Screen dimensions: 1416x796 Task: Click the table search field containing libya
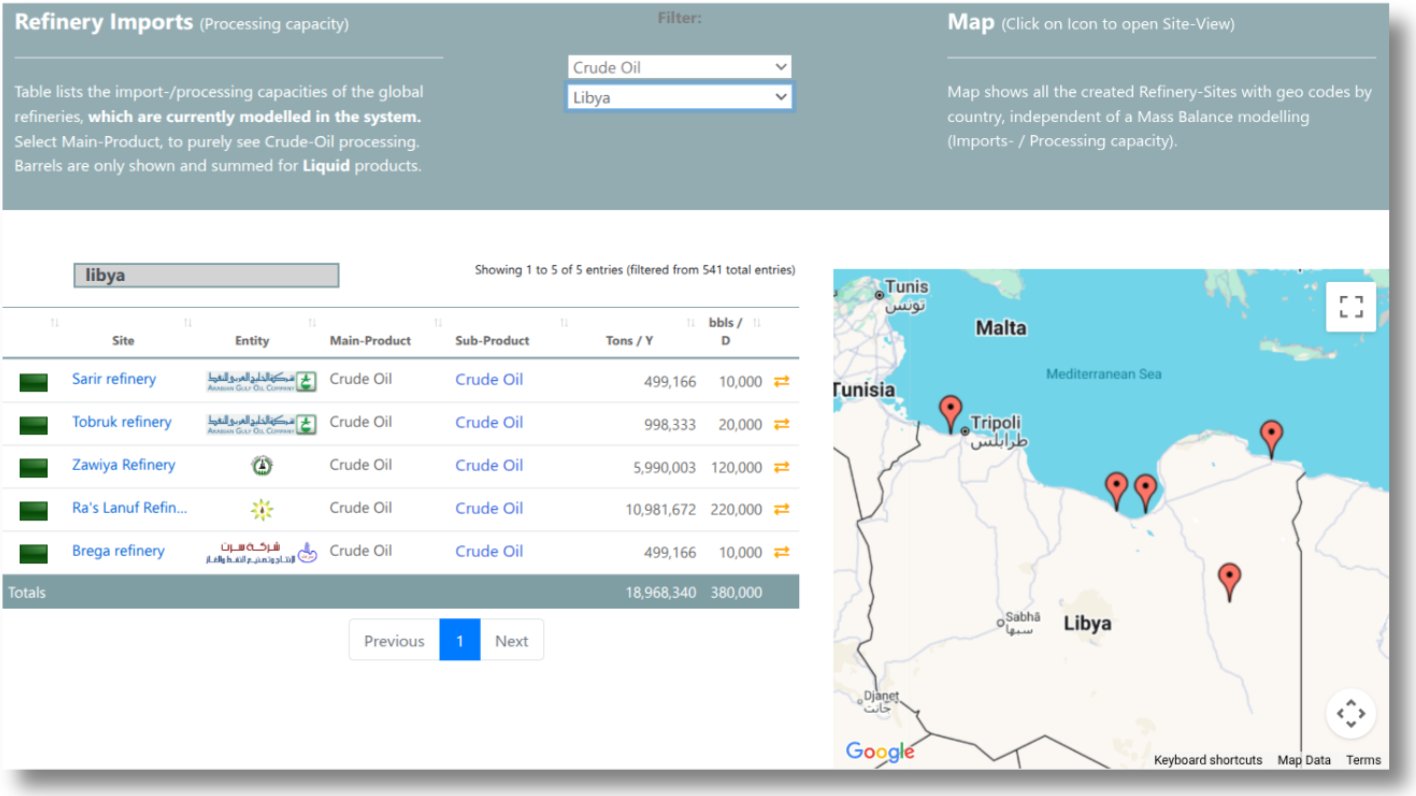(x=206, y=275)
